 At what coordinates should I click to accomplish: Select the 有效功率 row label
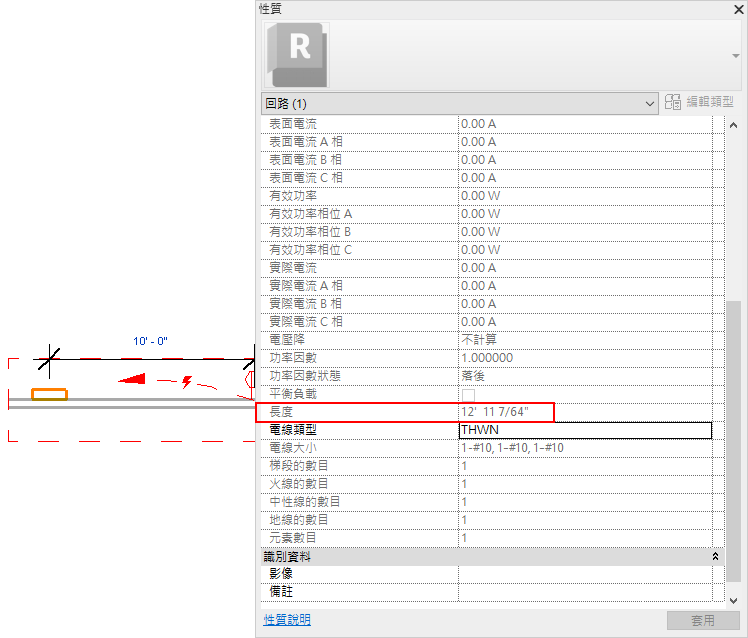(293, 196)
